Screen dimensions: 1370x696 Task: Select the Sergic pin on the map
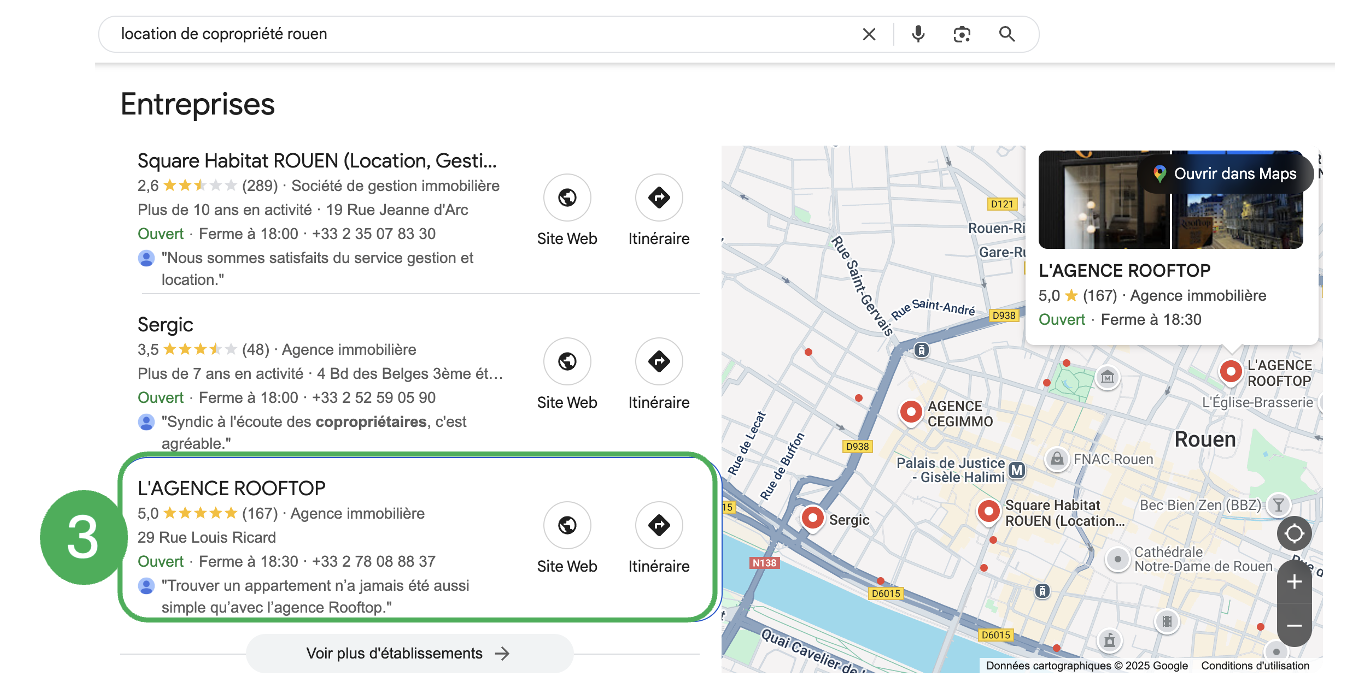pos(813,518)
